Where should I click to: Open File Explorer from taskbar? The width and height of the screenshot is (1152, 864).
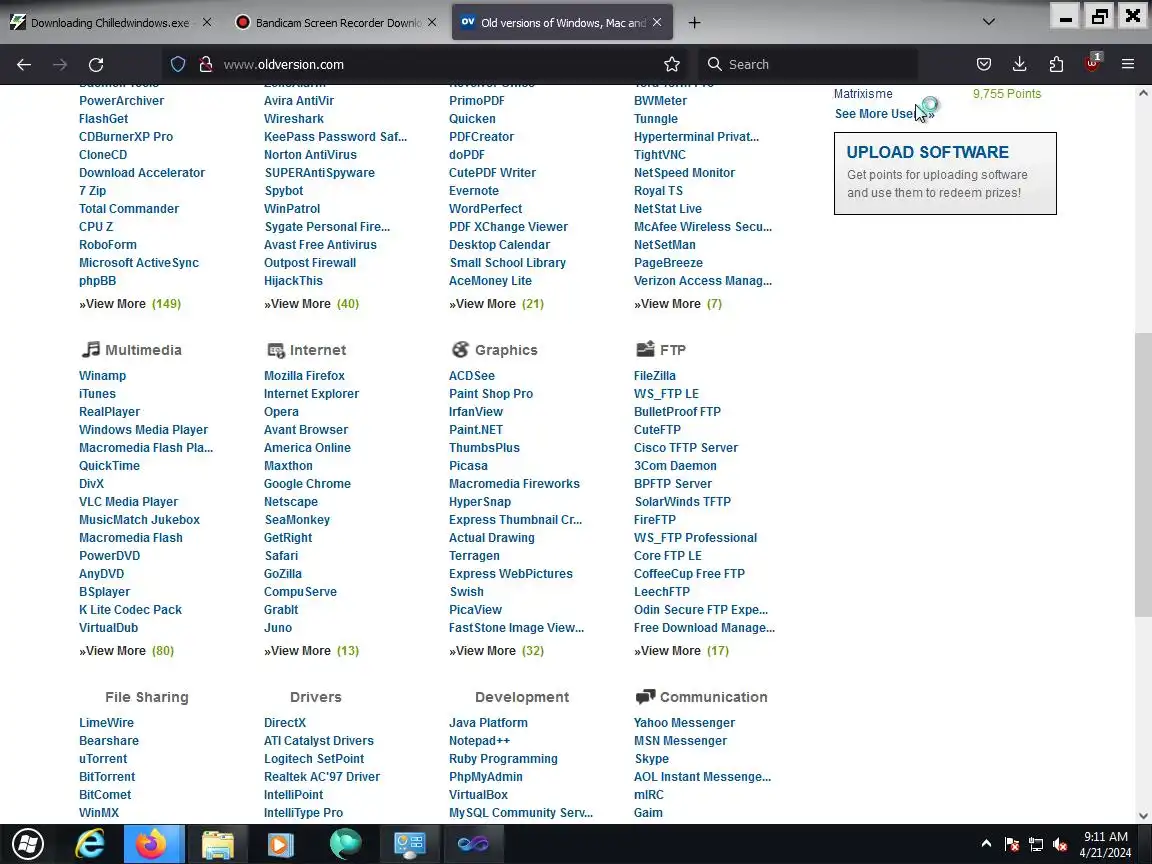tap(217, 844)
